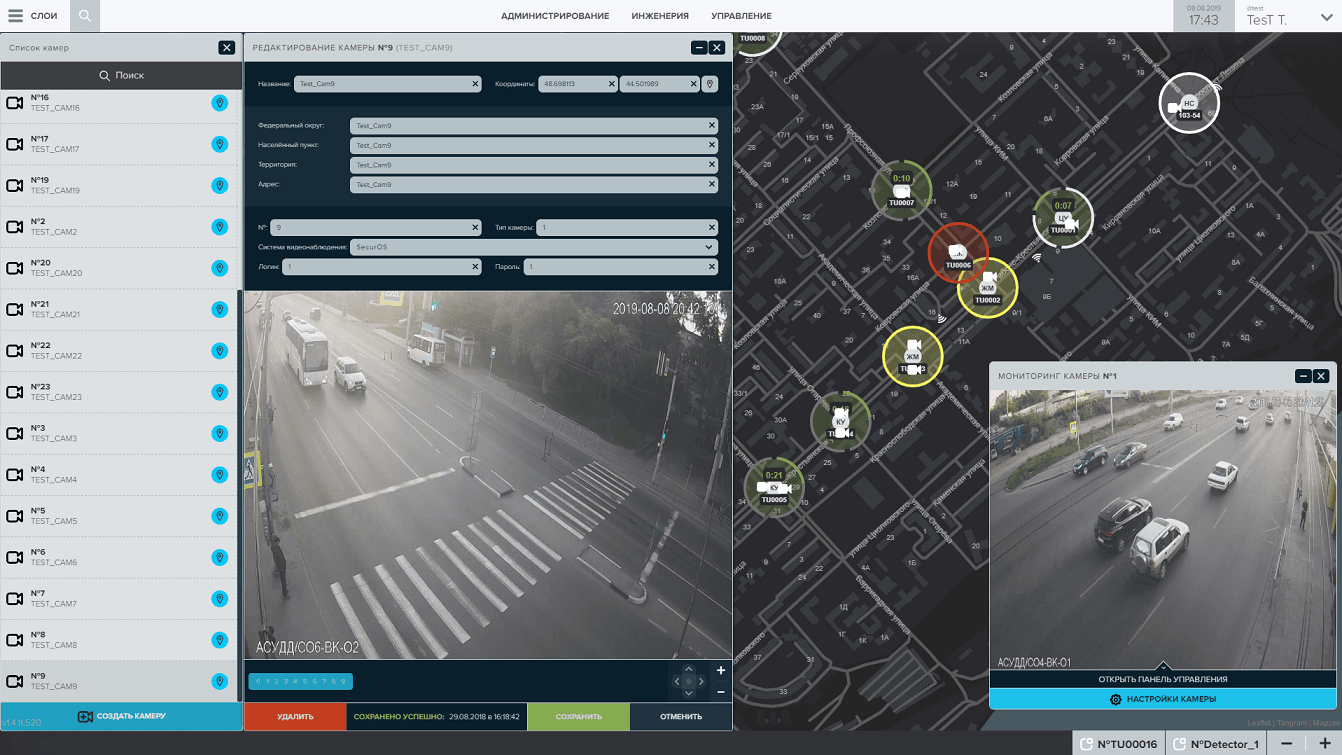Open the АДМИНИСТРИРОВАНИЕ menu
Screen dimensions: 1342x755
[x=555, y=16]
